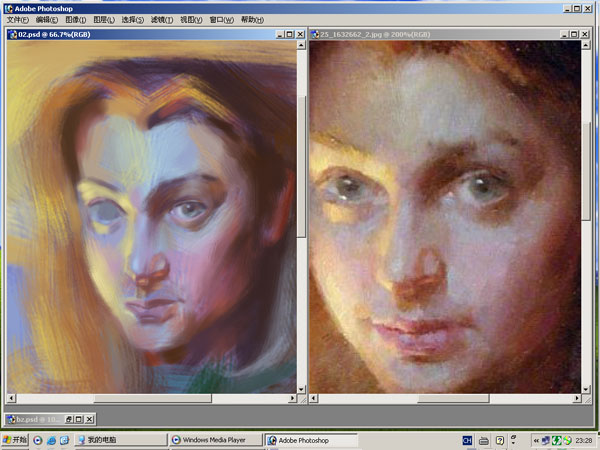Click vertical scrollbar thumb in 25_1632662_2.jpg window

point(586,171)
